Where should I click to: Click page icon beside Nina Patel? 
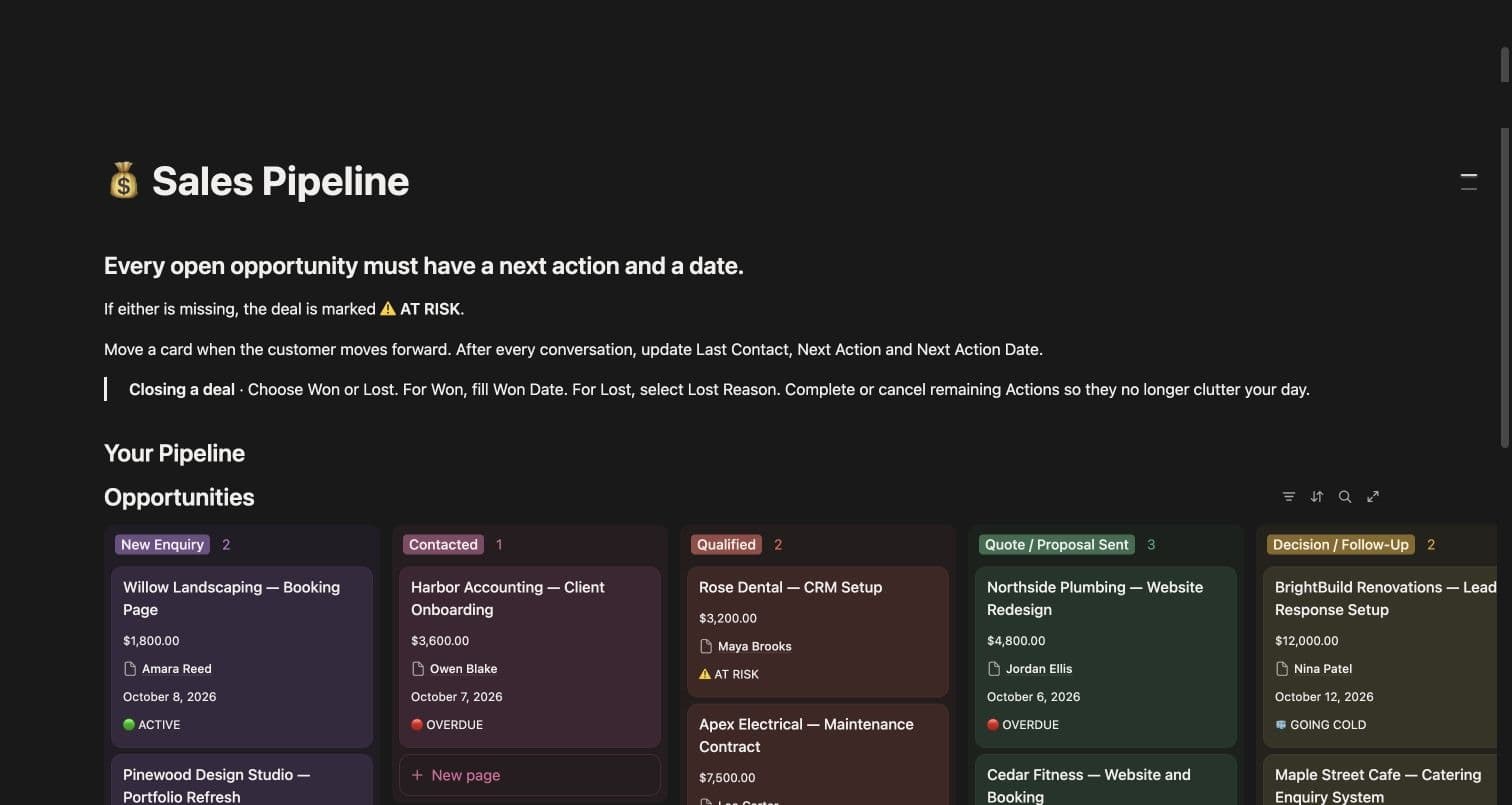(x=1282, y=669)
